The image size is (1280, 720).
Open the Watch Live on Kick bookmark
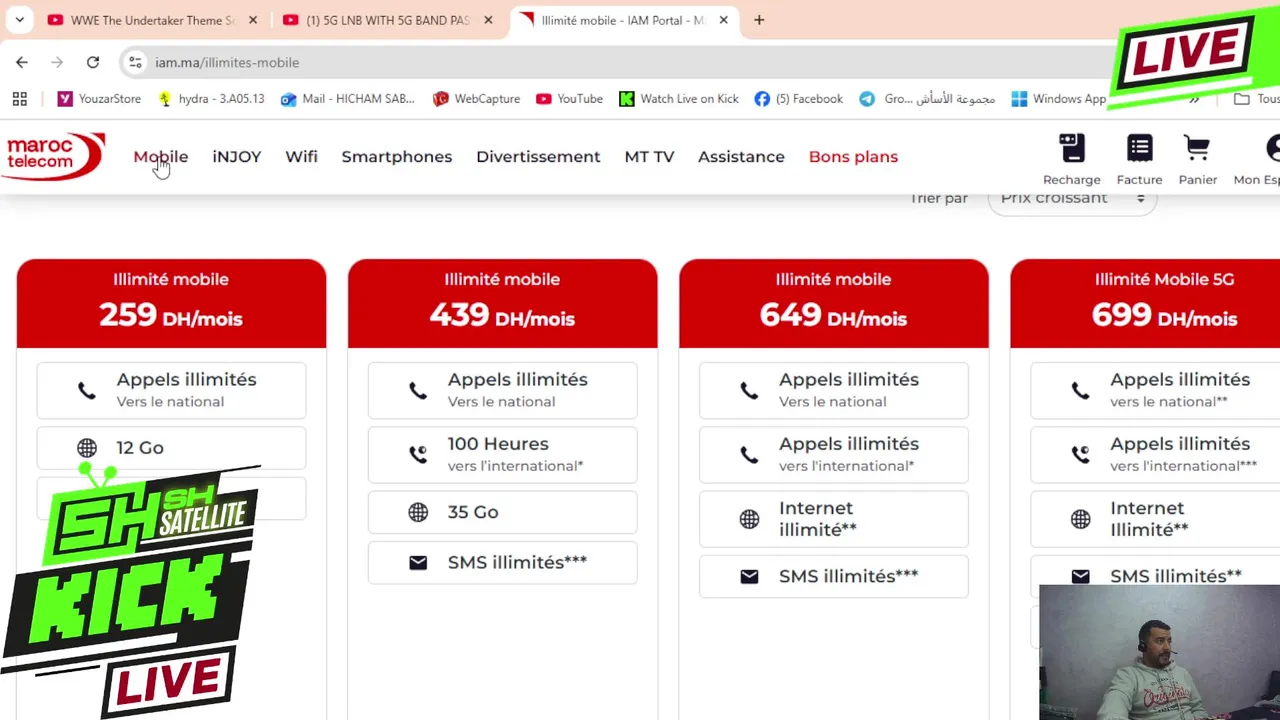coord(679,99)
